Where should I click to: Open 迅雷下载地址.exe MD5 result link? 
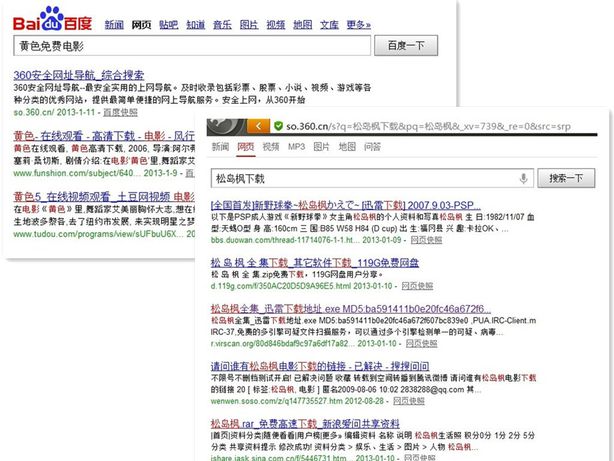(x=351, y=309)
